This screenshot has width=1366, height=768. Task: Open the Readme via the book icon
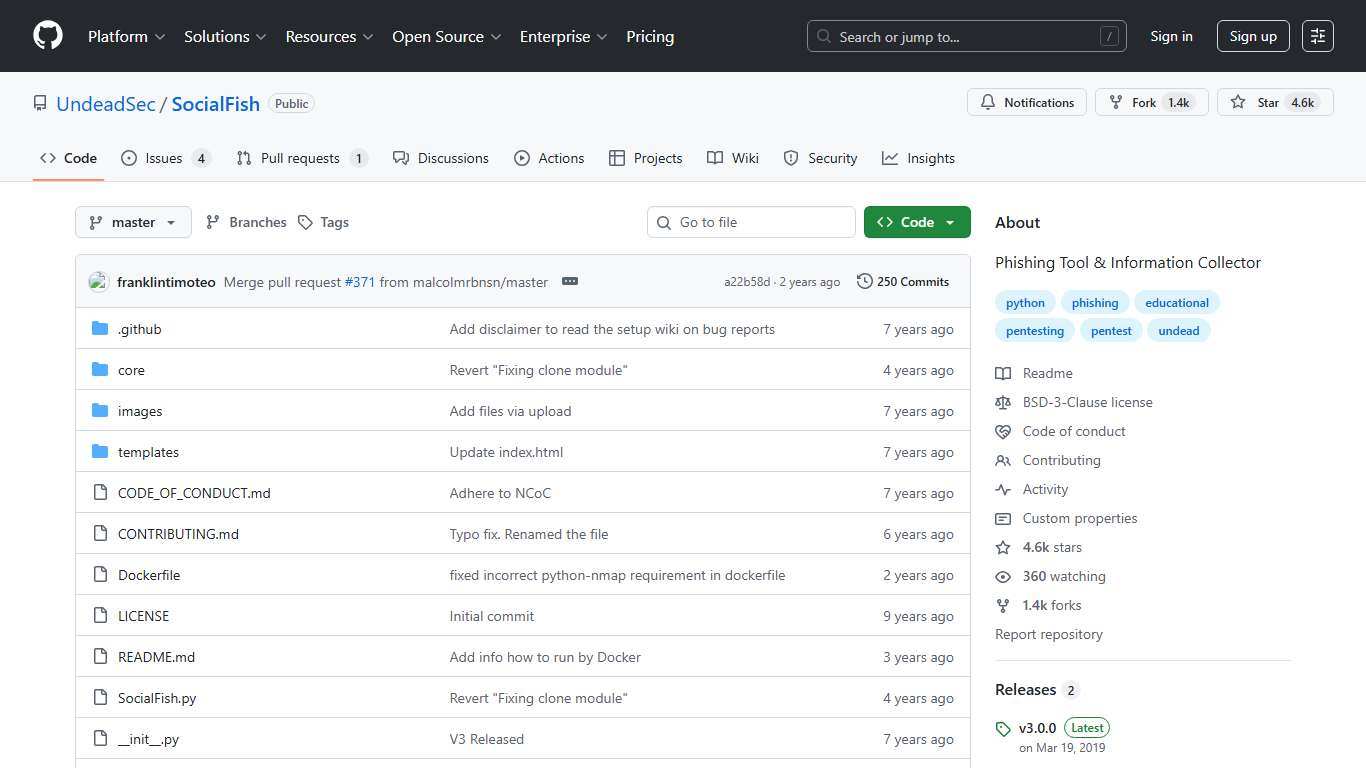point(1003,373)
